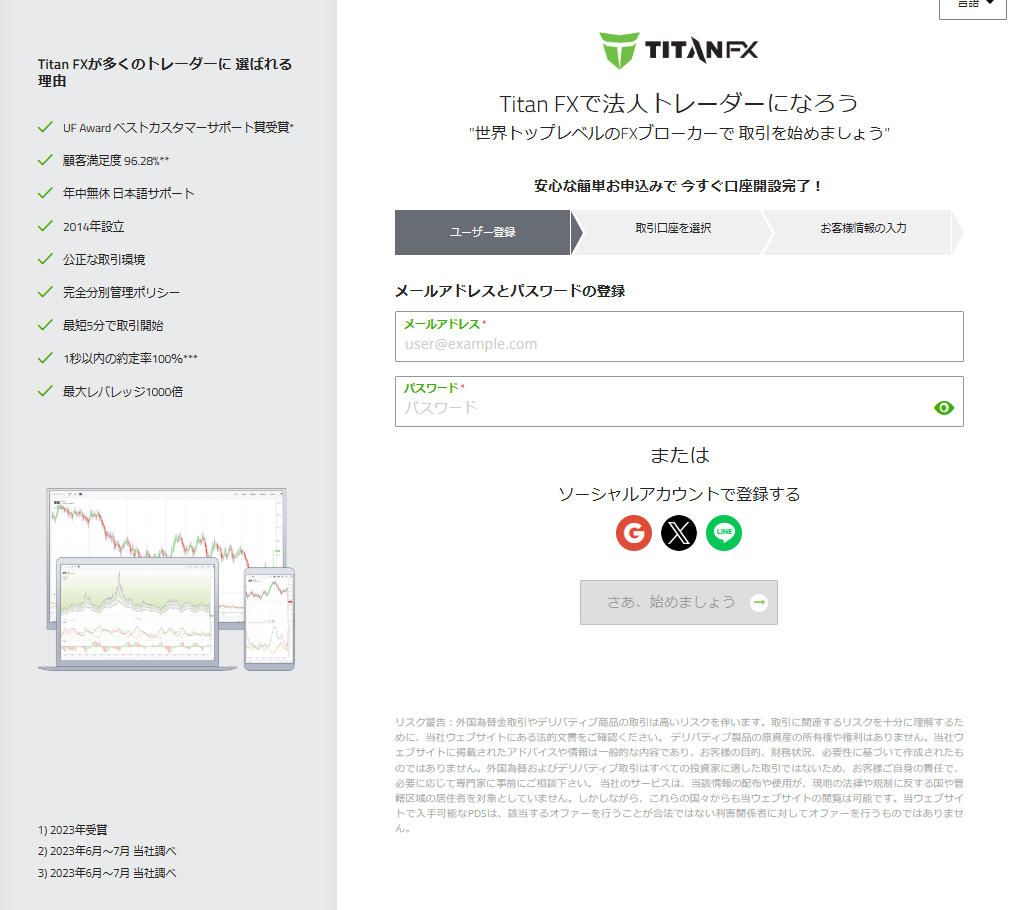Select the ユーザー登録 step tab
Viewport: 1021px width, 910px height.
tap(483, 232)
